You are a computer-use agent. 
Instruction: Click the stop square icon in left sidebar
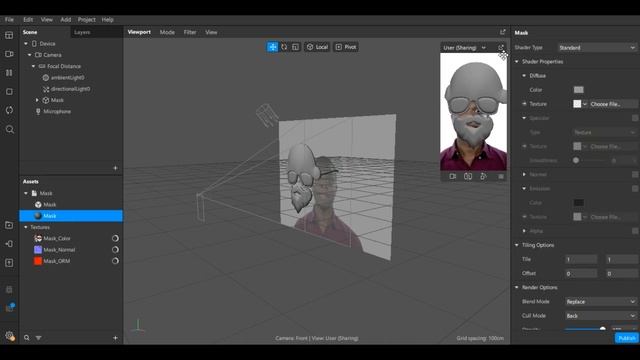point(9,91)
